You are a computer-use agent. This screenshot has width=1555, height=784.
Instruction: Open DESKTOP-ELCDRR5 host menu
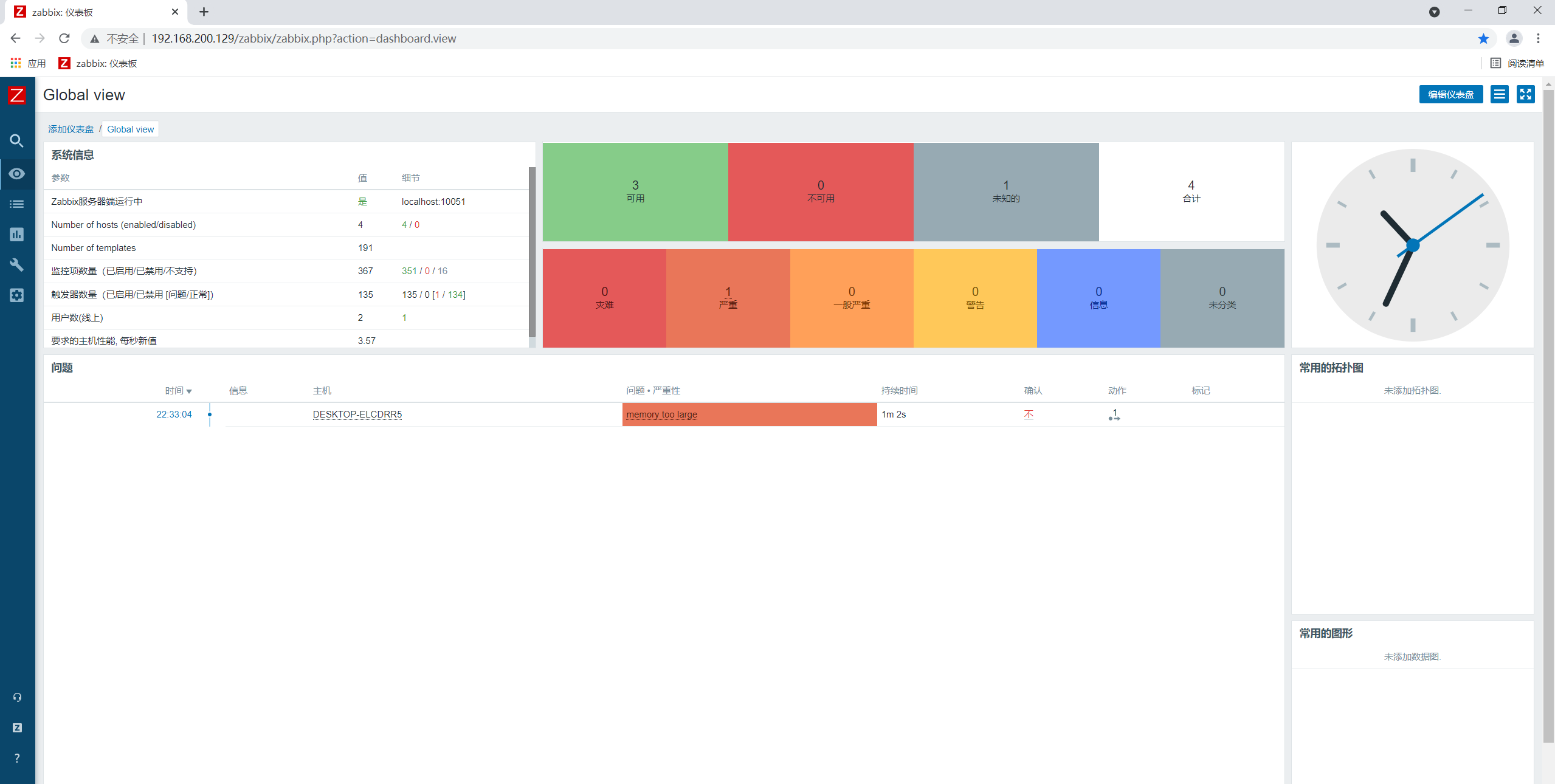tap(357, 414)
